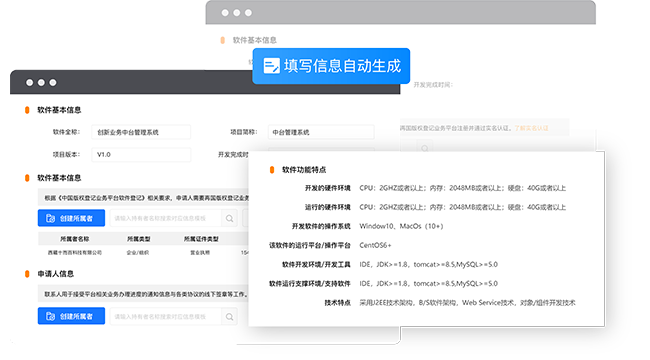Click the first dot in dark window title bar

point(29,83)
